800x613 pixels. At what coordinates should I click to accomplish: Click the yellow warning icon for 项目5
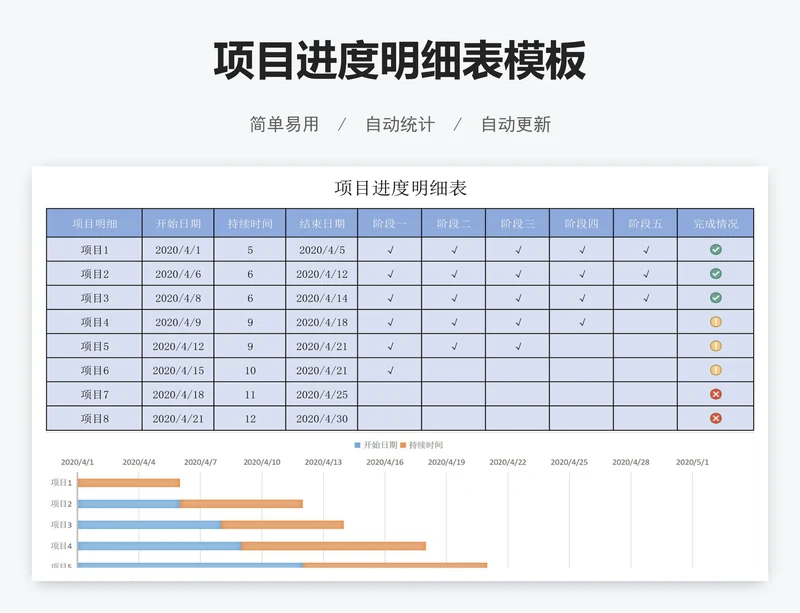[x=716, y=346]
